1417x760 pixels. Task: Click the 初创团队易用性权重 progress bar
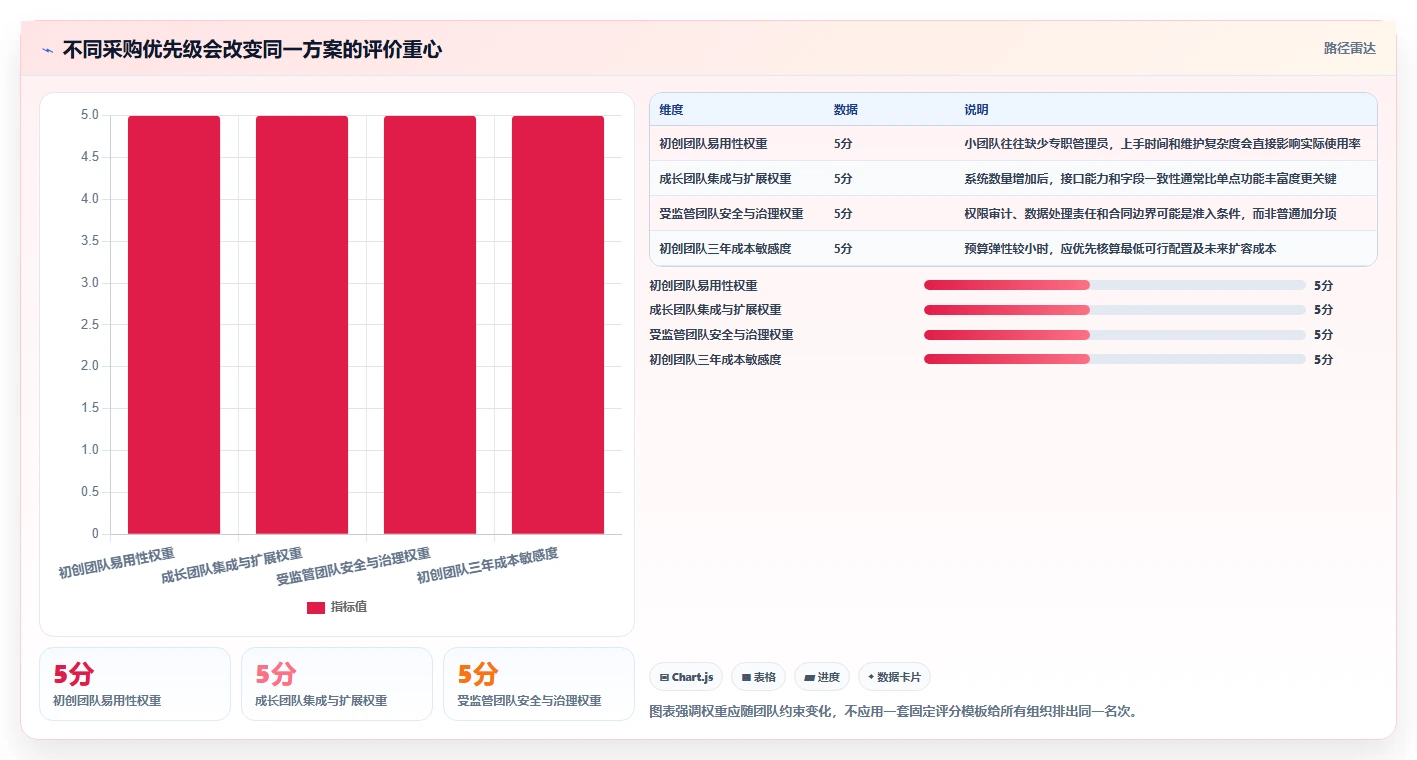tap(1115, 285)
